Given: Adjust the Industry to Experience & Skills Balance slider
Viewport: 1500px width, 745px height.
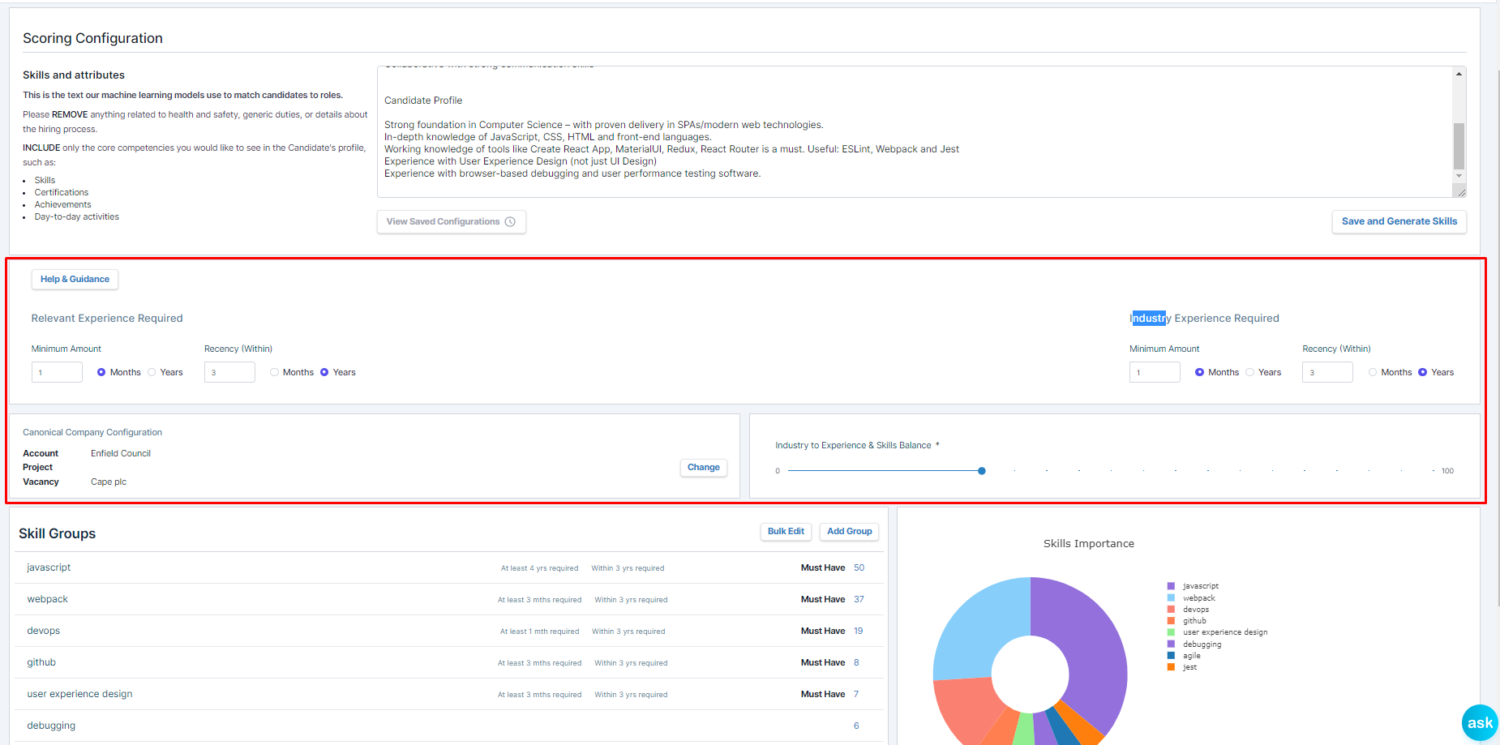Looking at the screenshot, I should point(981,470).
